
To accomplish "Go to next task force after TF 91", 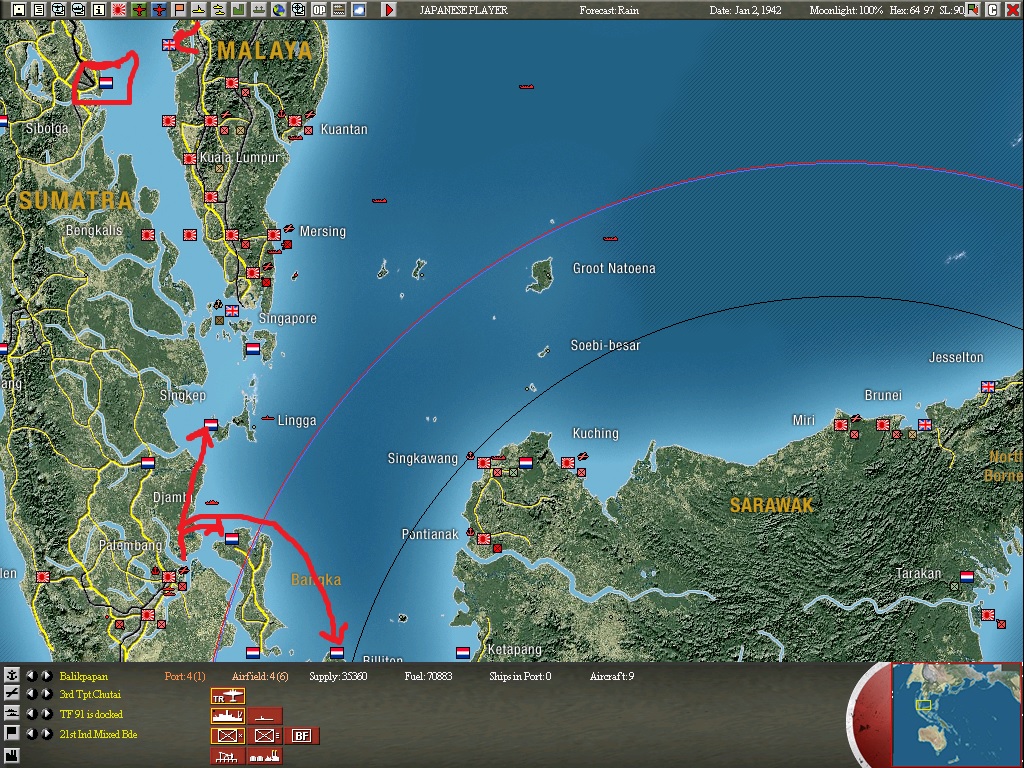I will (46, 713).
